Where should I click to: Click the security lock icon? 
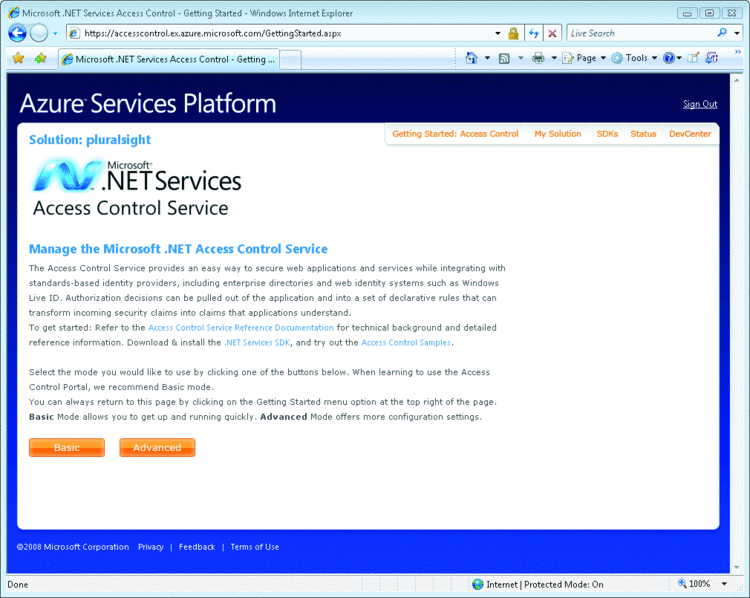tap(513, 33)
